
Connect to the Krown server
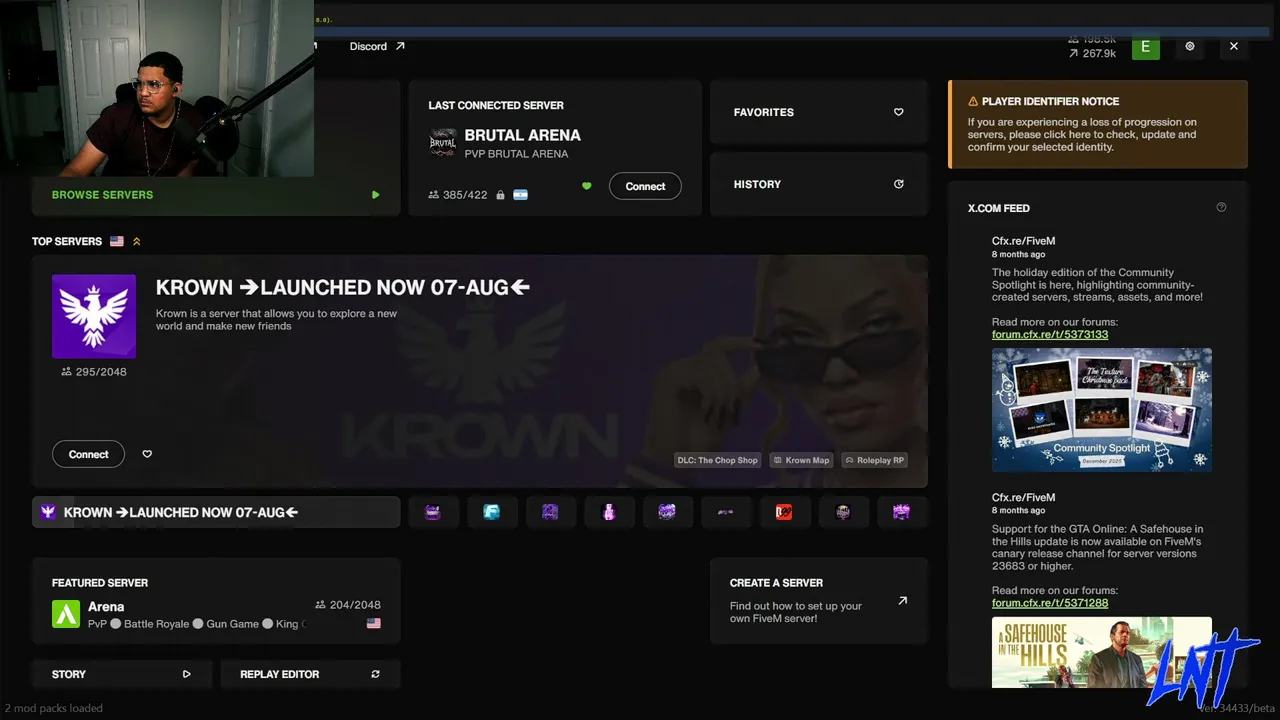88,454
